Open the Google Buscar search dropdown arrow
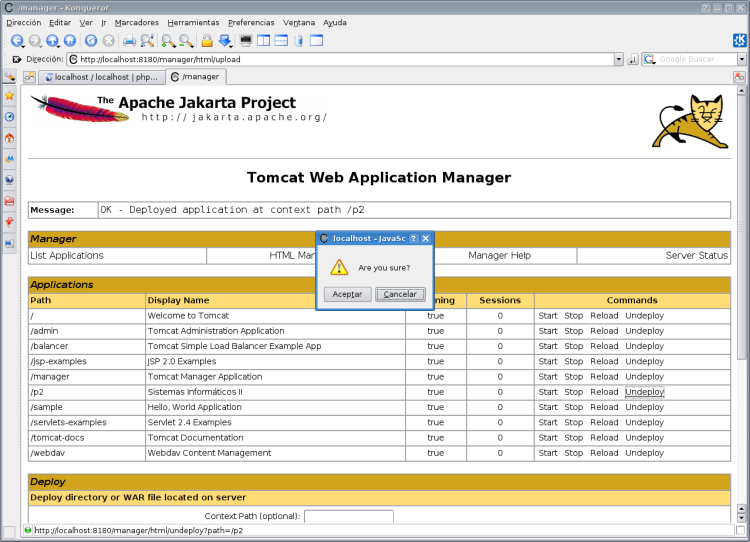This screenshot has height=542, width=750. (x=741, y=59)
